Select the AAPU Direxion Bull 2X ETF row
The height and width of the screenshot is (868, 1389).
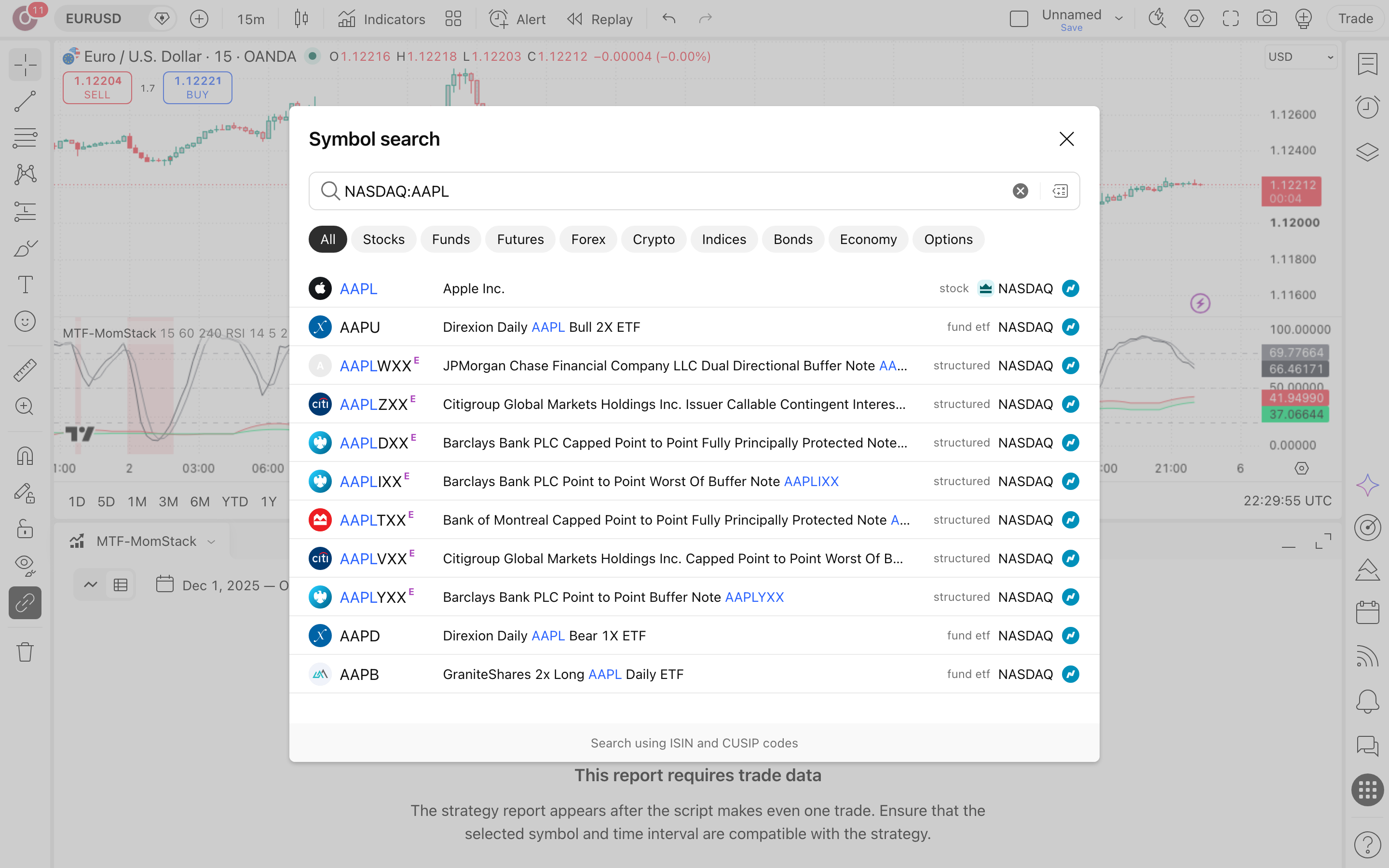[694, 326]
